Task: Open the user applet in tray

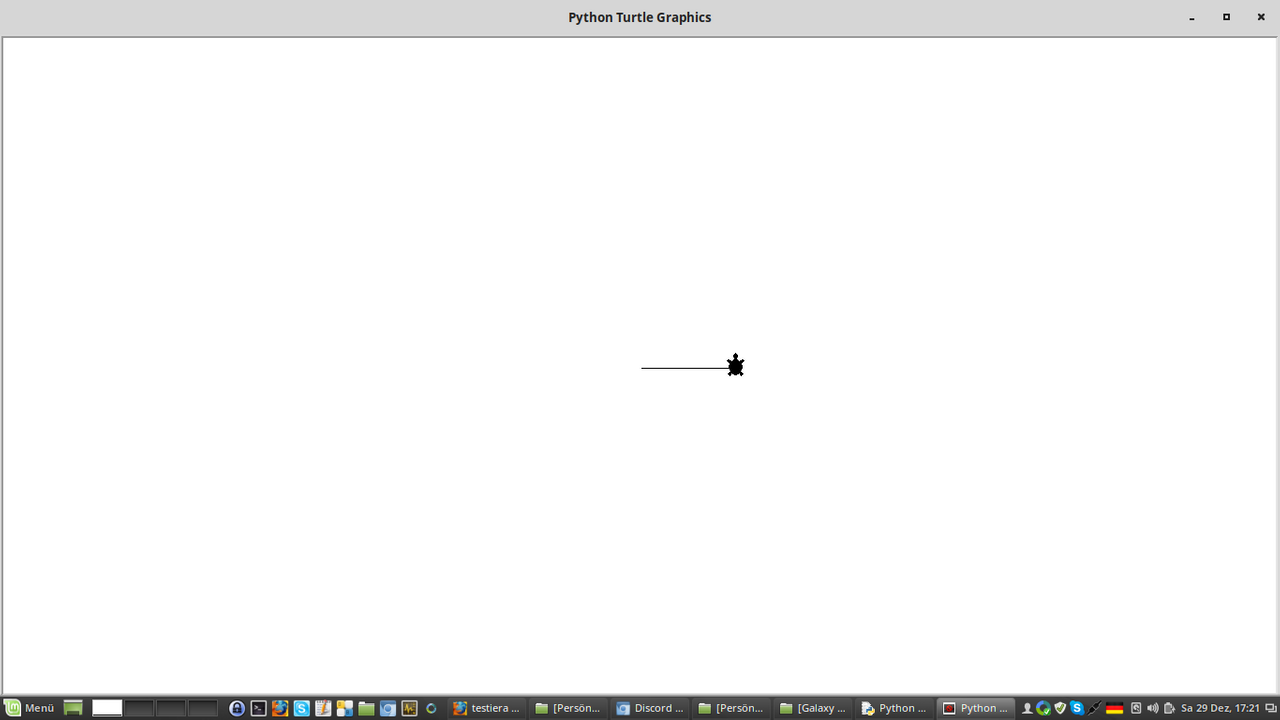Action: pyautogui.click(x=1027, y=708)
